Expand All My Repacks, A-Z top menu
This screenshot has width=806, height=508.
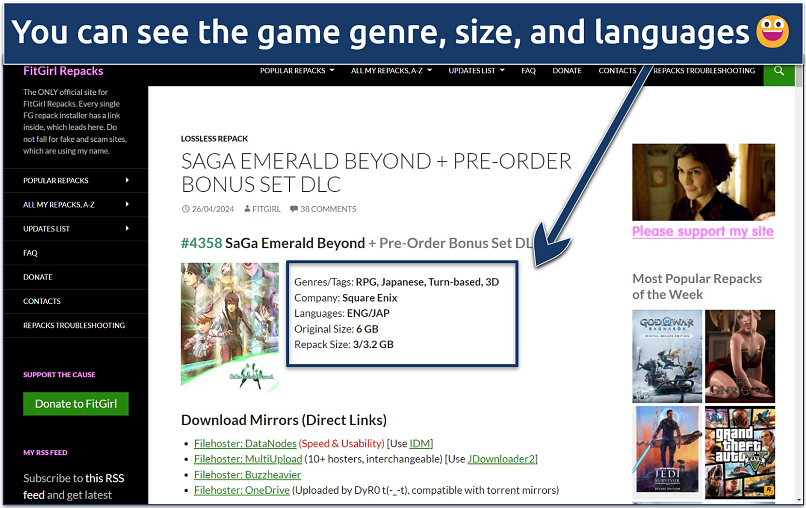(391, 70)
